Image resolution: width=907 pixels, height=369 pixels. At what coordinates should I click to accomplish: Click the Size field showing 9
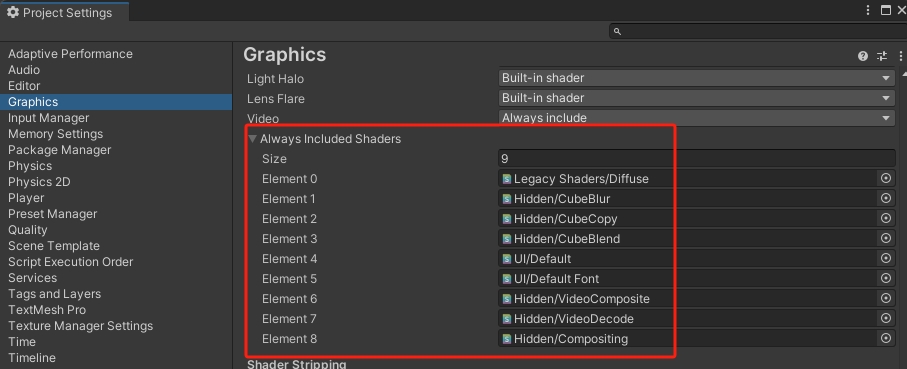[x=696, y=158]
